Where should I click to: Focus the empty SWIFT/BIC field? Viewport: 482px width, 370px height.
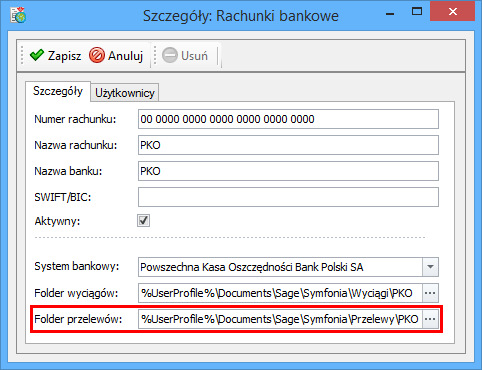pyautogui.click(x=288, y=197)
